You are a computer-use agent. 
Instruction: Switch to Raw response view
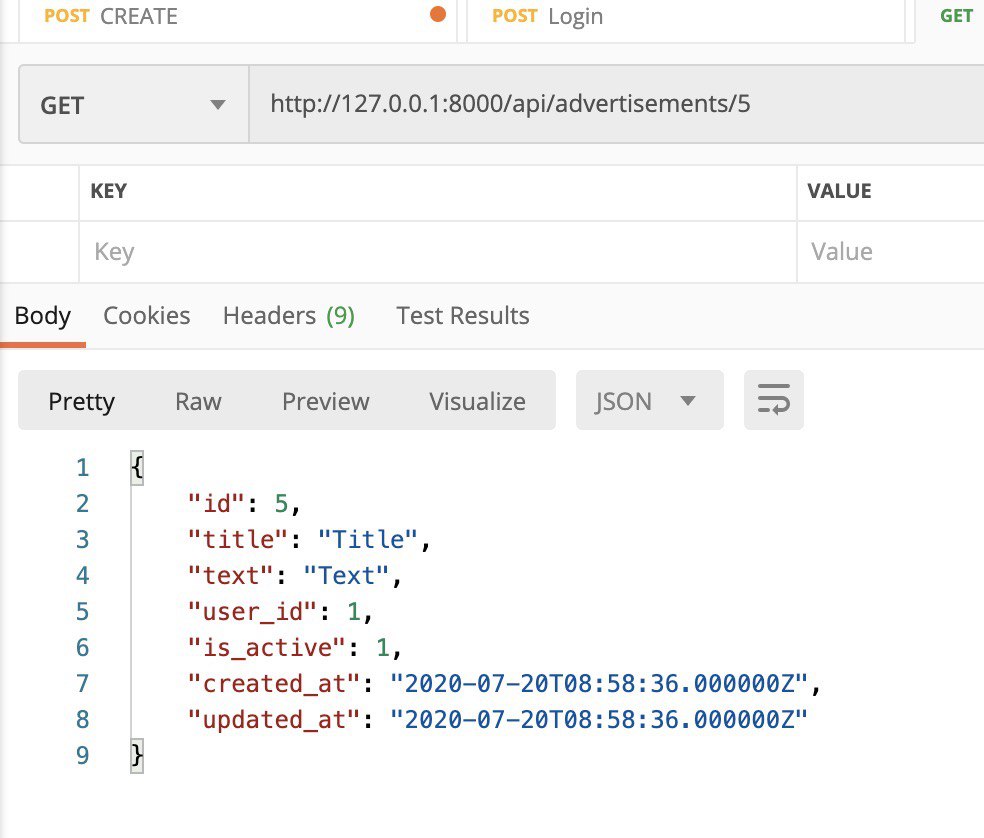(198, 401)
